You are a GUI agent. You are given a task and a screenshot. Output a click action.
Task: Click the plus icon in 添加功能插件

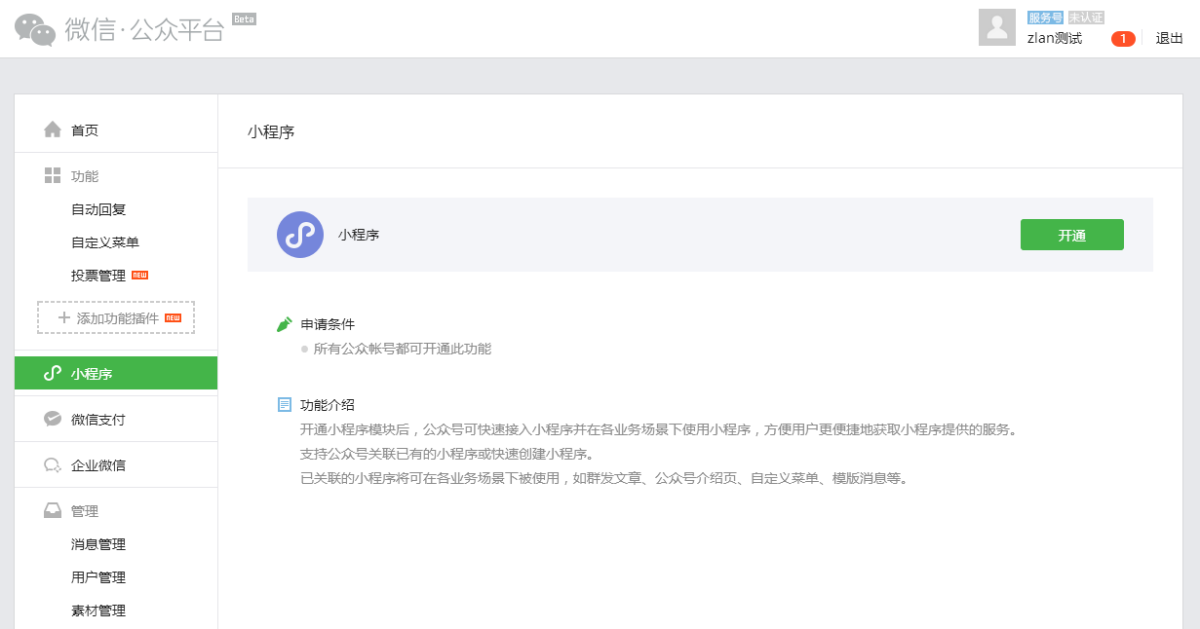[x=64, y=318]
